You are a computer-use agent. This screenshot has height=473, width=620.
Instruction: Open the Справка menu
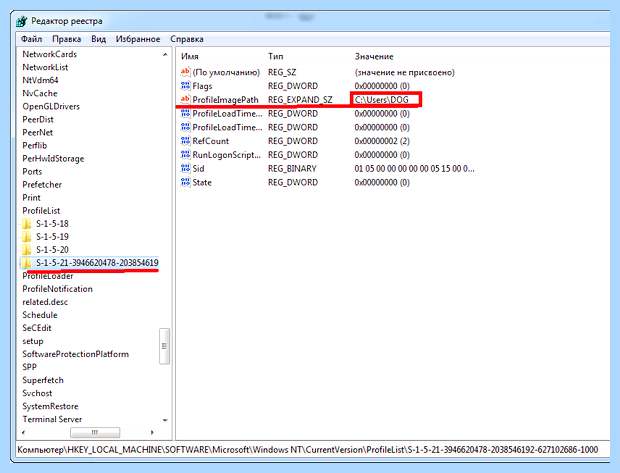187,39
